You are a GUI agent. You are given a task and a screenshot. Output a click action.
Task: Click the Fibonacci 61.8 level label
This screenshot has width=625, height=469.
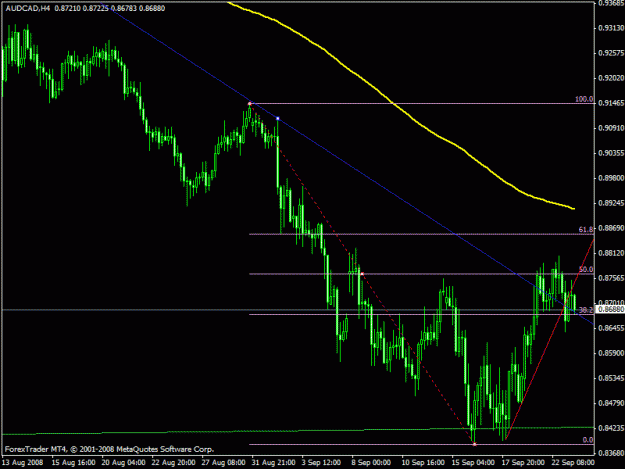click(x=586, y=229)
